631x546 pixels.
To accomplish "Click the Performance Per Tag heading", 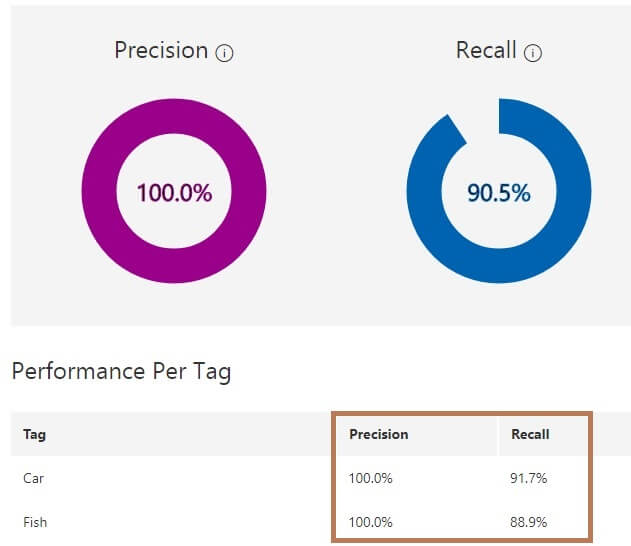I will 121,373.
